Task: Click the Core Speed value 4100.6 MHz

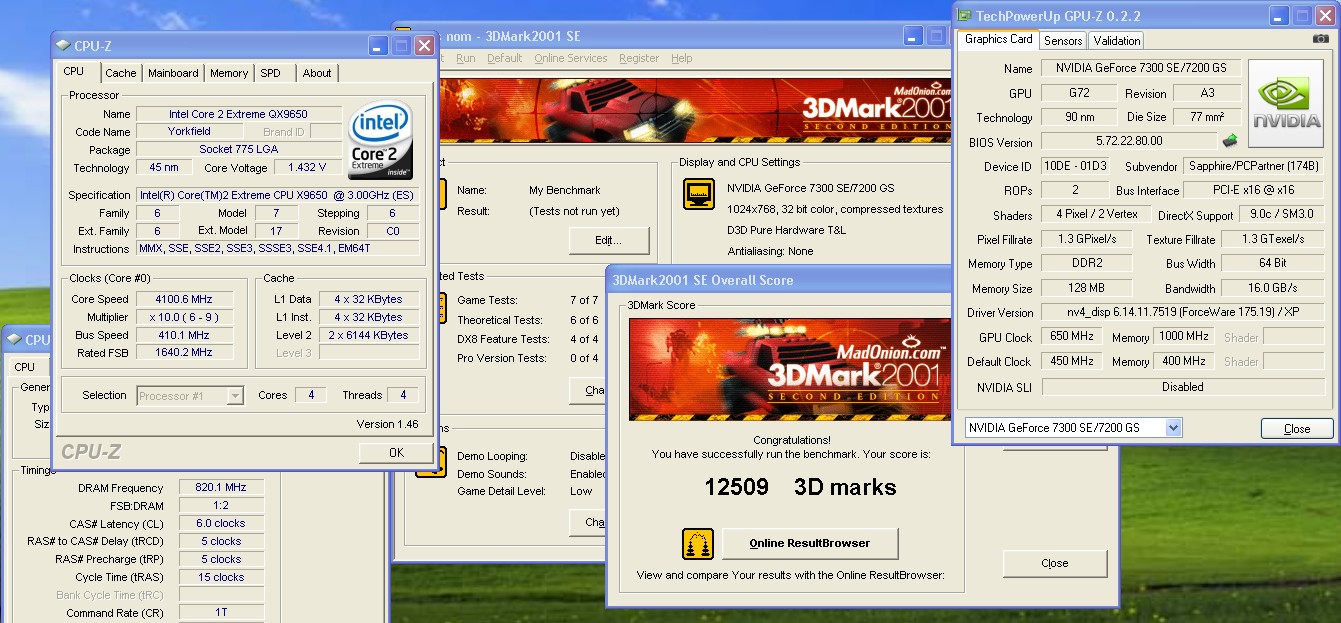Action: [x=186, y=300]
